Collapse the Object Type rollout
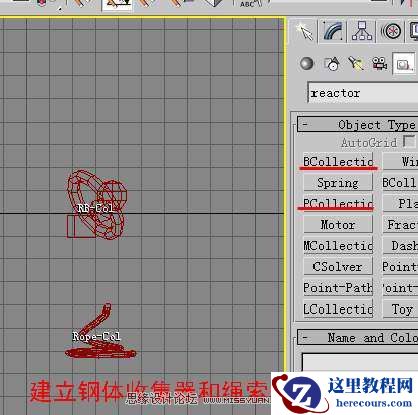The height and width of the screenshot is (415, 418). [357, 125]
